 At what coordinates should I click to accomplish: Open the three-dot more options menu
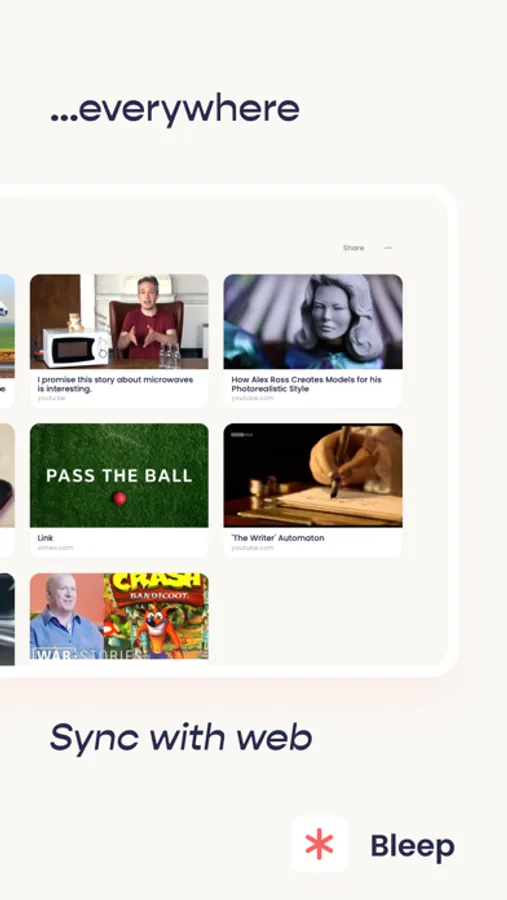[x=388, y=248]
